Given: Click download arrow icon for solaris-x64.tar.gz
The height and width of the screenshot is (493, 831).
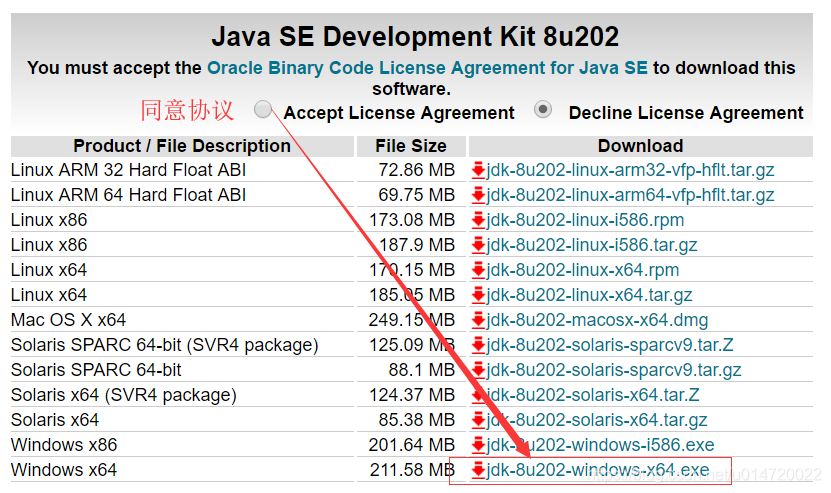Looking at the screenshot, I should [x=479, y=420].
